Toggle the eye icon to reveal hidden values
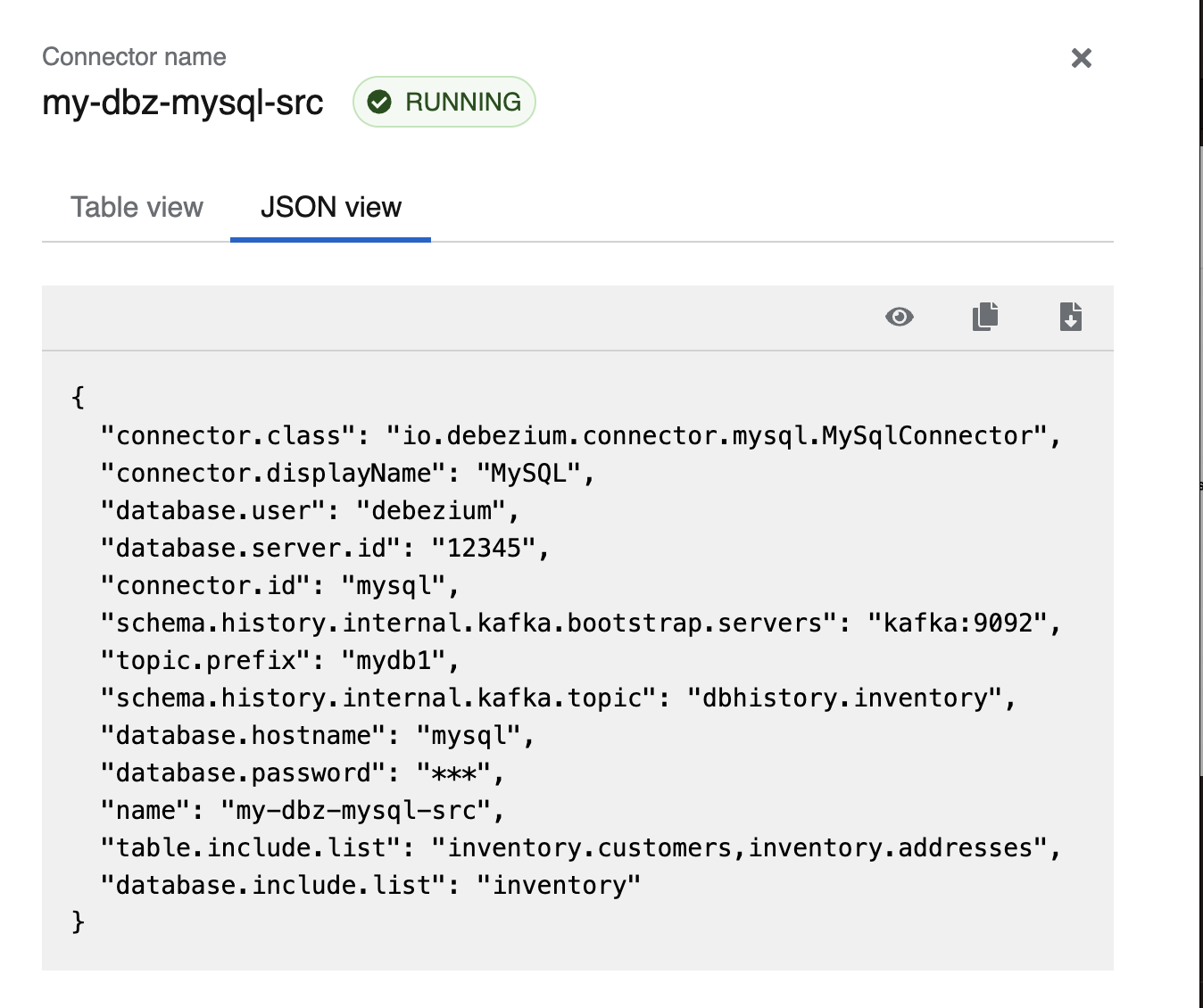This screenshot has width=1203, height=1008. [899, 317]
